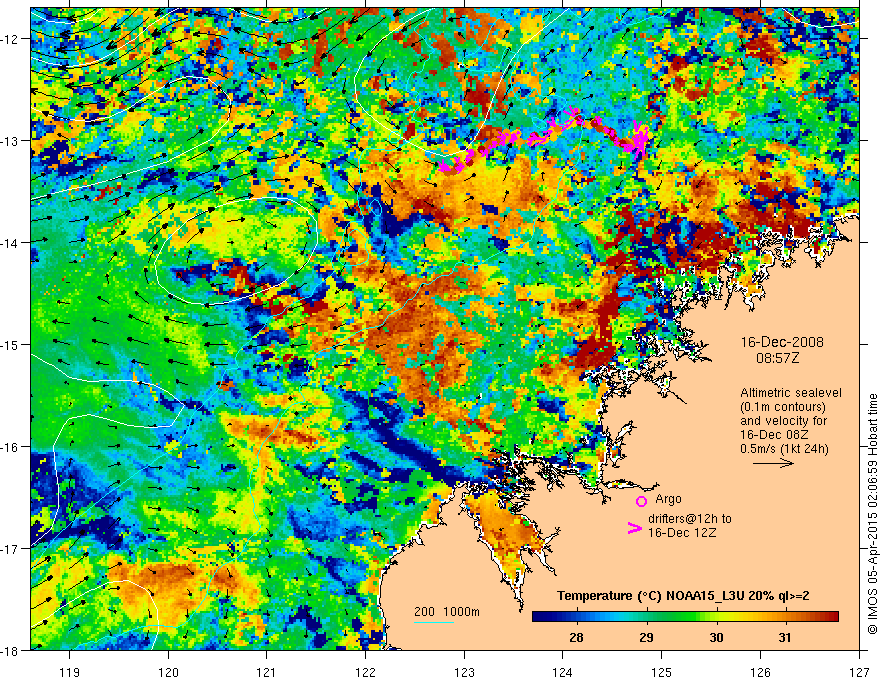
Task: Click the 'Argo' legend label
Action: [x=668, y=499]
